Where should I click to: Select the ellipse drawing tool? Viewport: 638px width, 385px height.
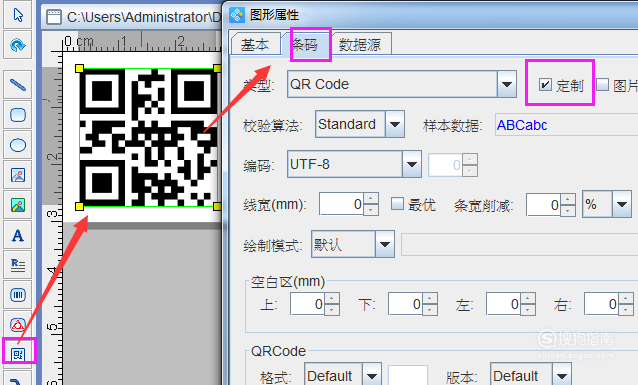[17, 145]
